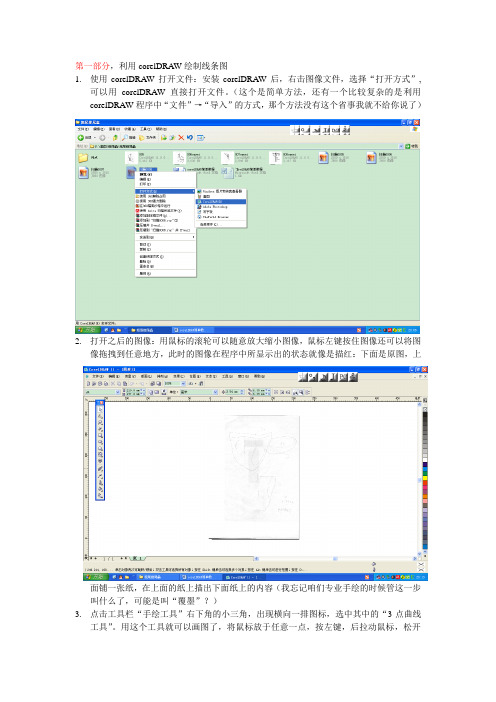Select the scanned image thumbnail under the yellow folder
Screen dimensions: 496x702
[83, 172]
